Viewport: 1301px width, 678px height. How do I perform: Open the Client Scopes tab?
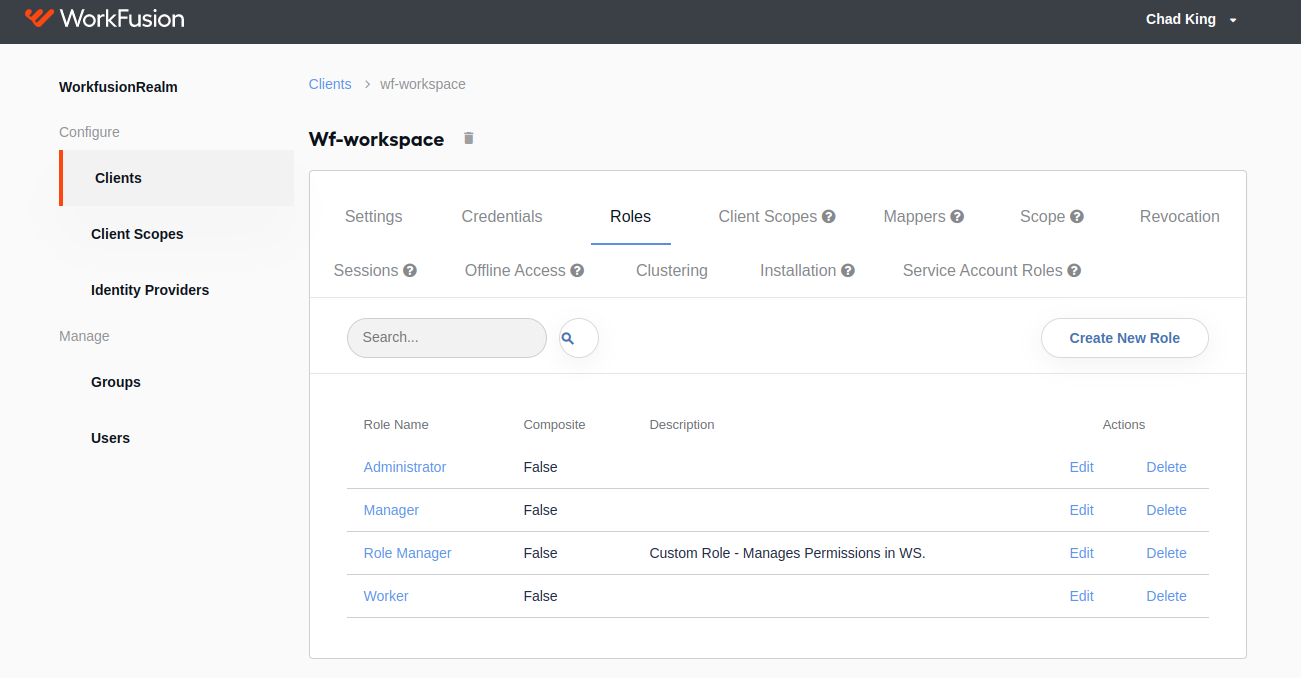(768, 216)
